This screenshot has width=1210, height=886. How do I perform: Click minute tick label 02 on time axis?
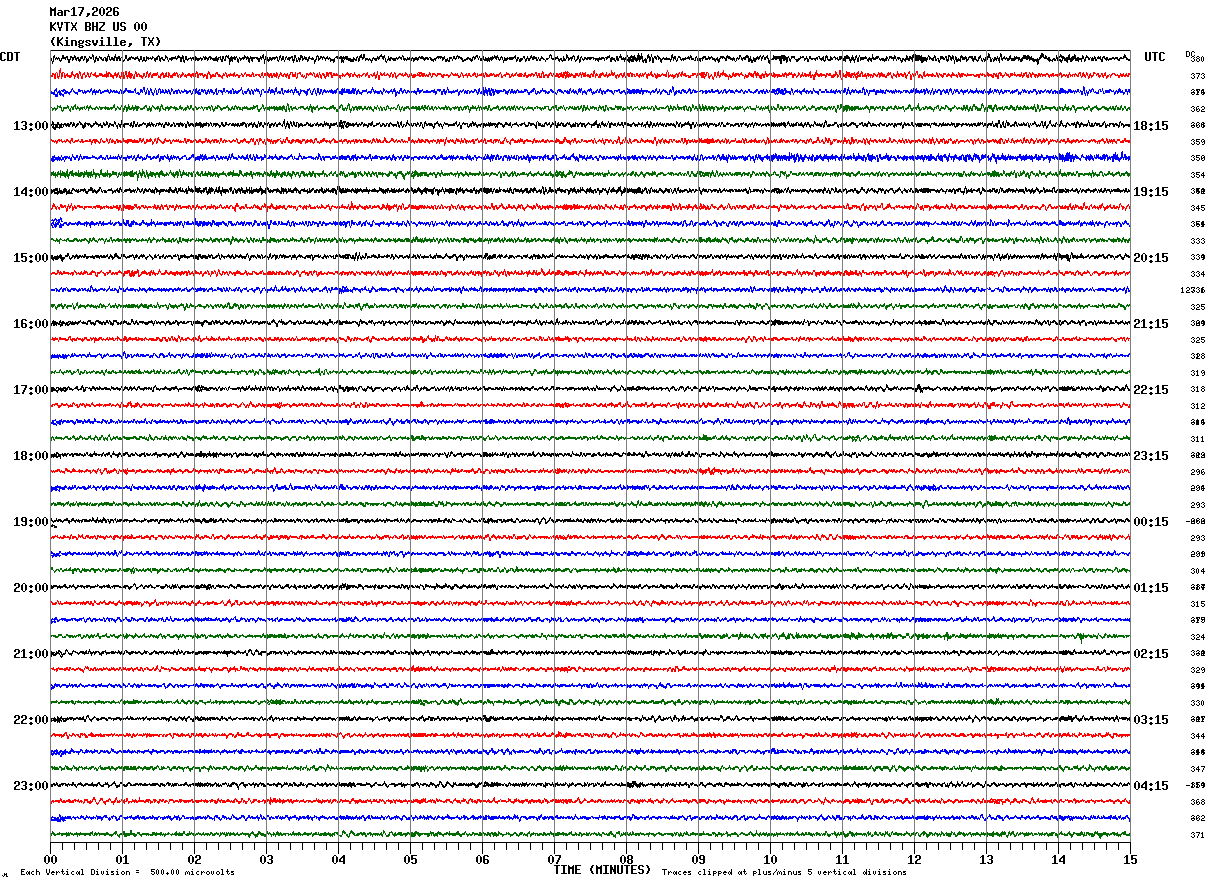194,859
